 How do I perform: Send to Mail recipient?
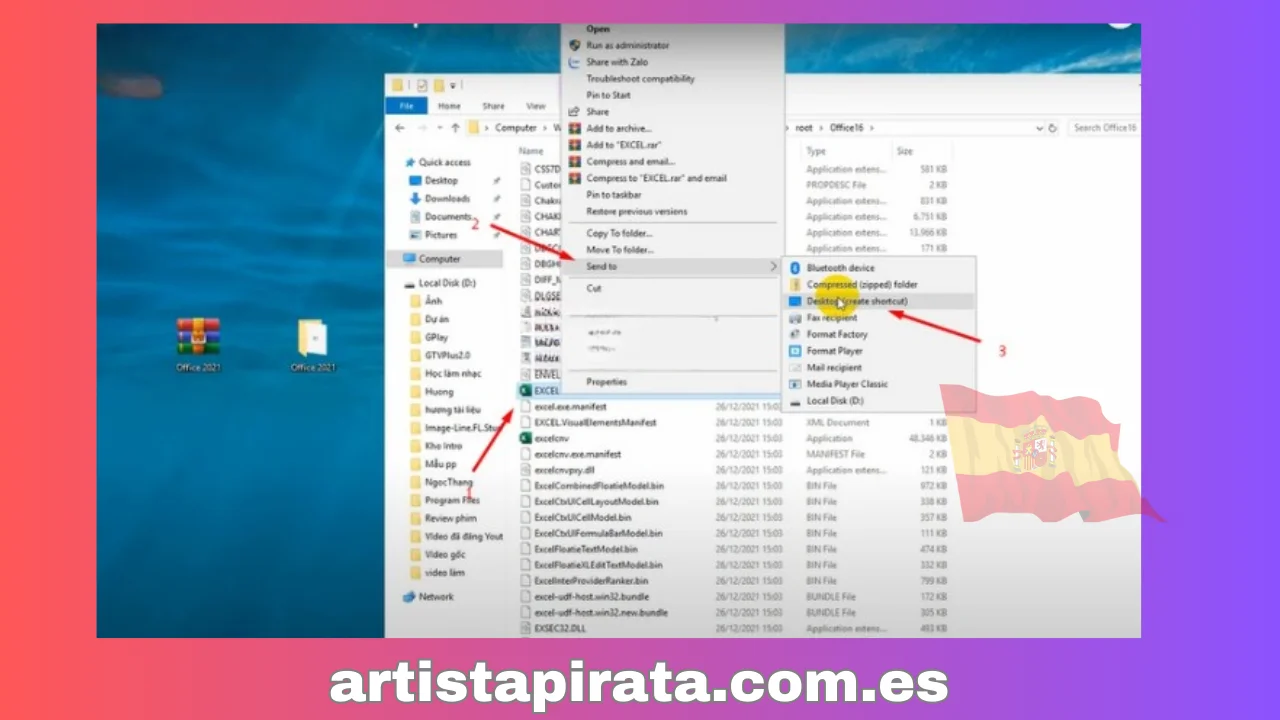pos(834,368)
